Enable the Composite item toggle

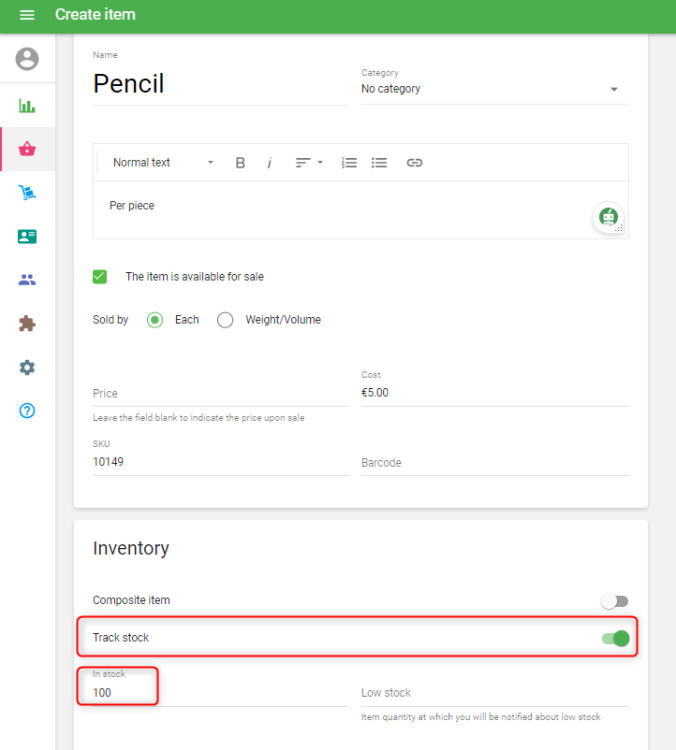pos(615,601)
